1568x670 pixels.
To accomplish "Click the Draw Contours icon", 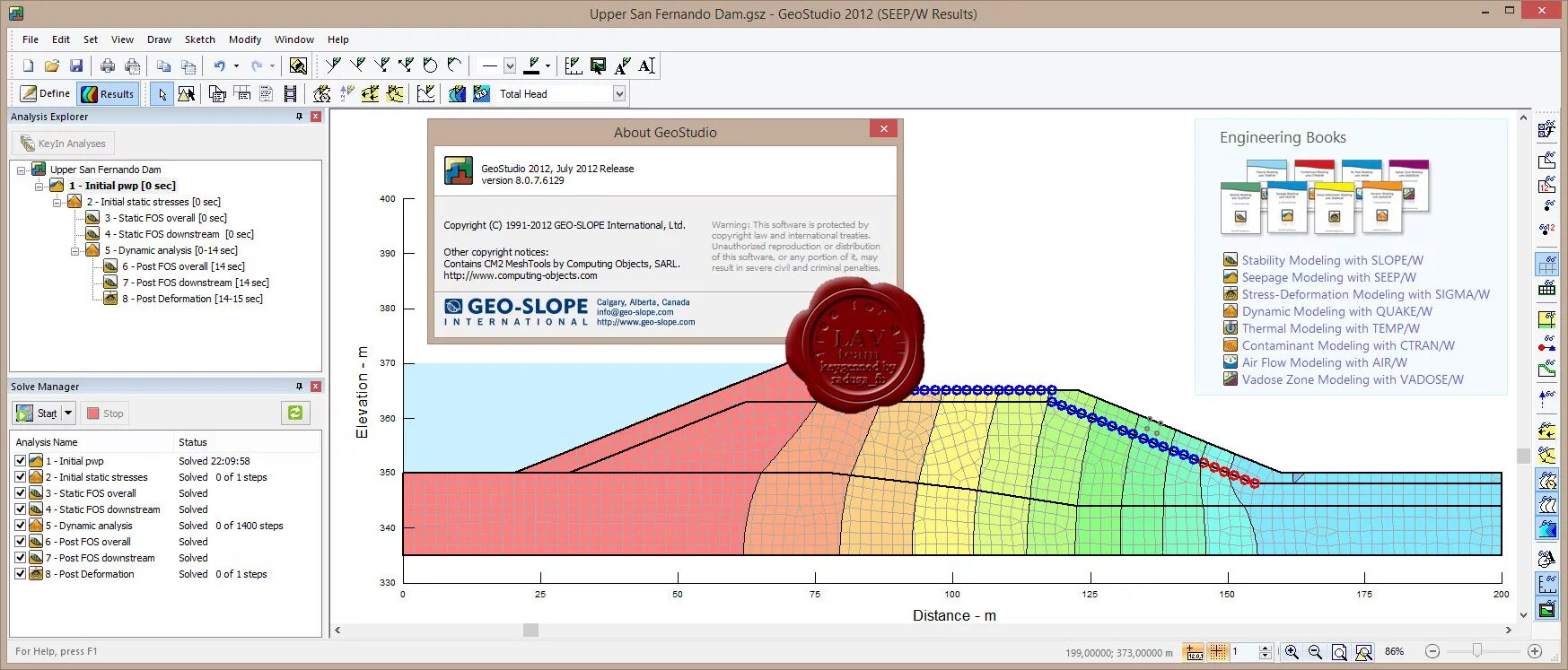I will tap(457, 93).
